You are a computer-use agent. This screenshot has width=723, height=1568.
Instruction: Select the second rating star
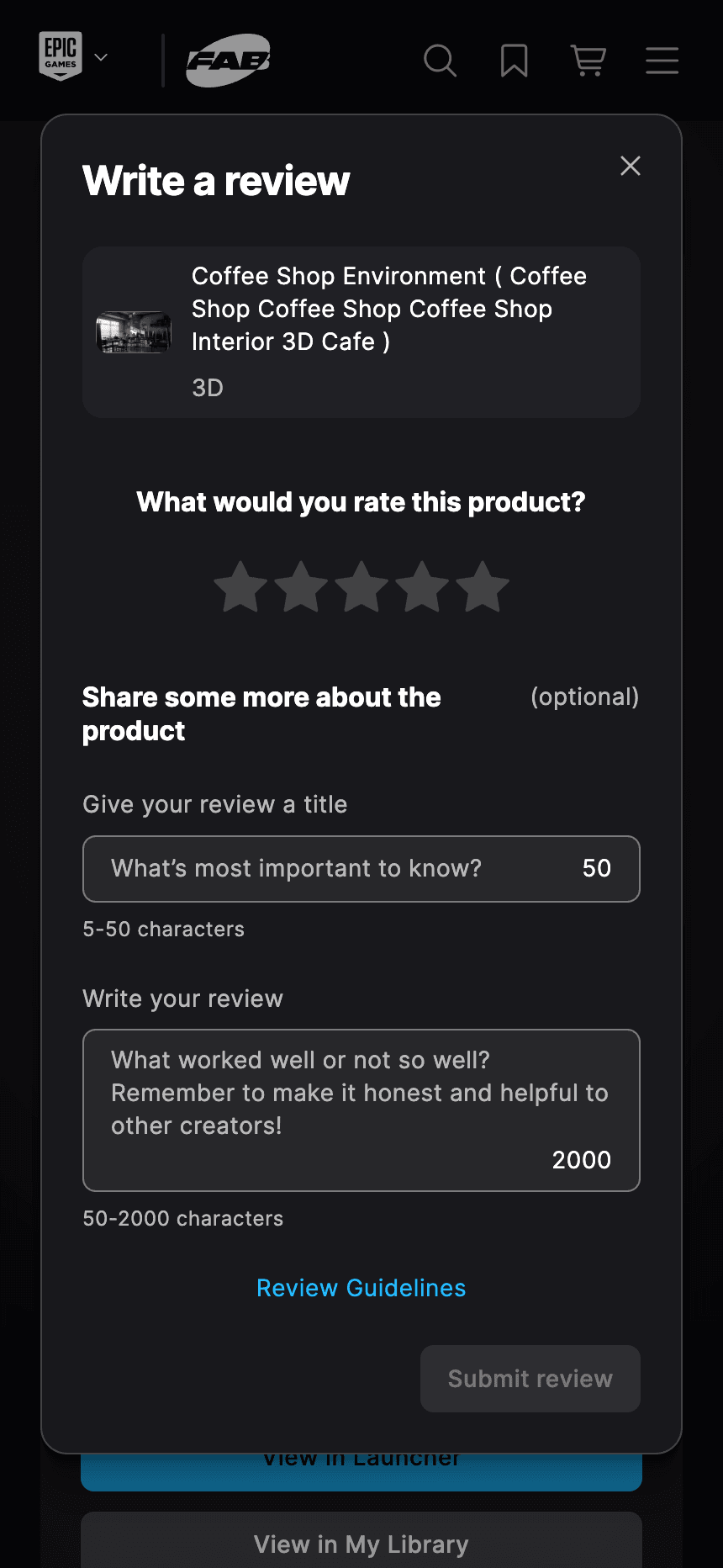pos(301,586)
